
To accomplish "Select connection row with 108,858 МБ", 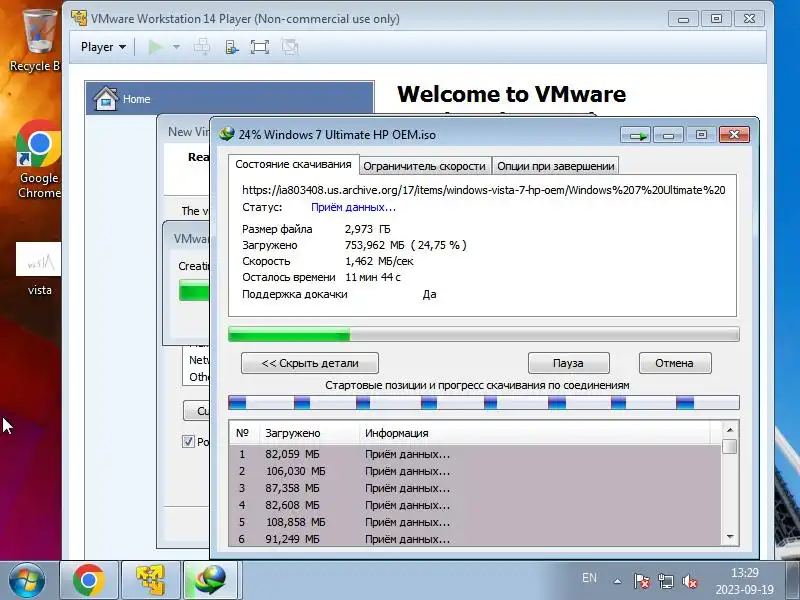I will (475, 522).
